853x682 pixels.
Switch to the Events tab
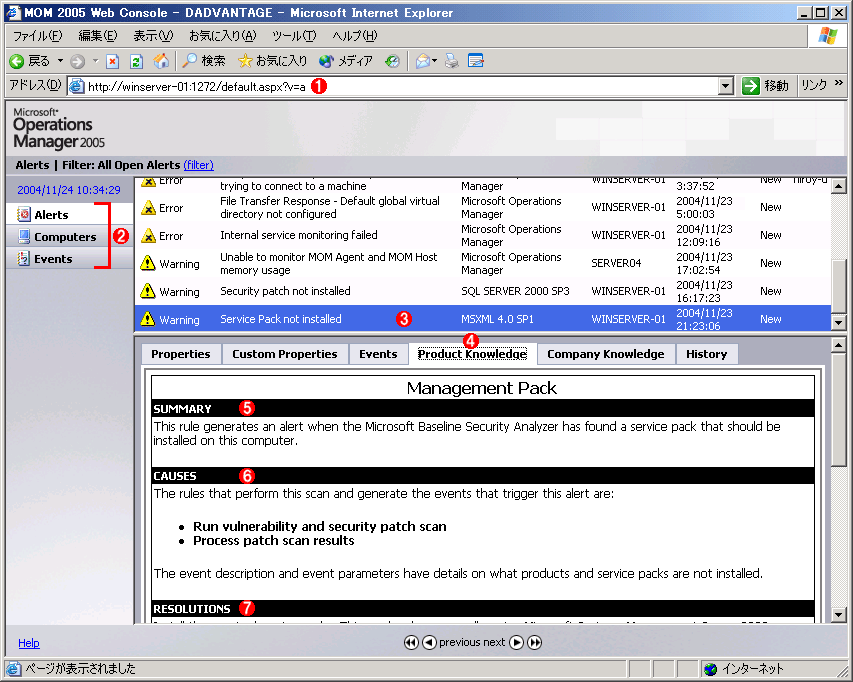click(x=378, y=354)
